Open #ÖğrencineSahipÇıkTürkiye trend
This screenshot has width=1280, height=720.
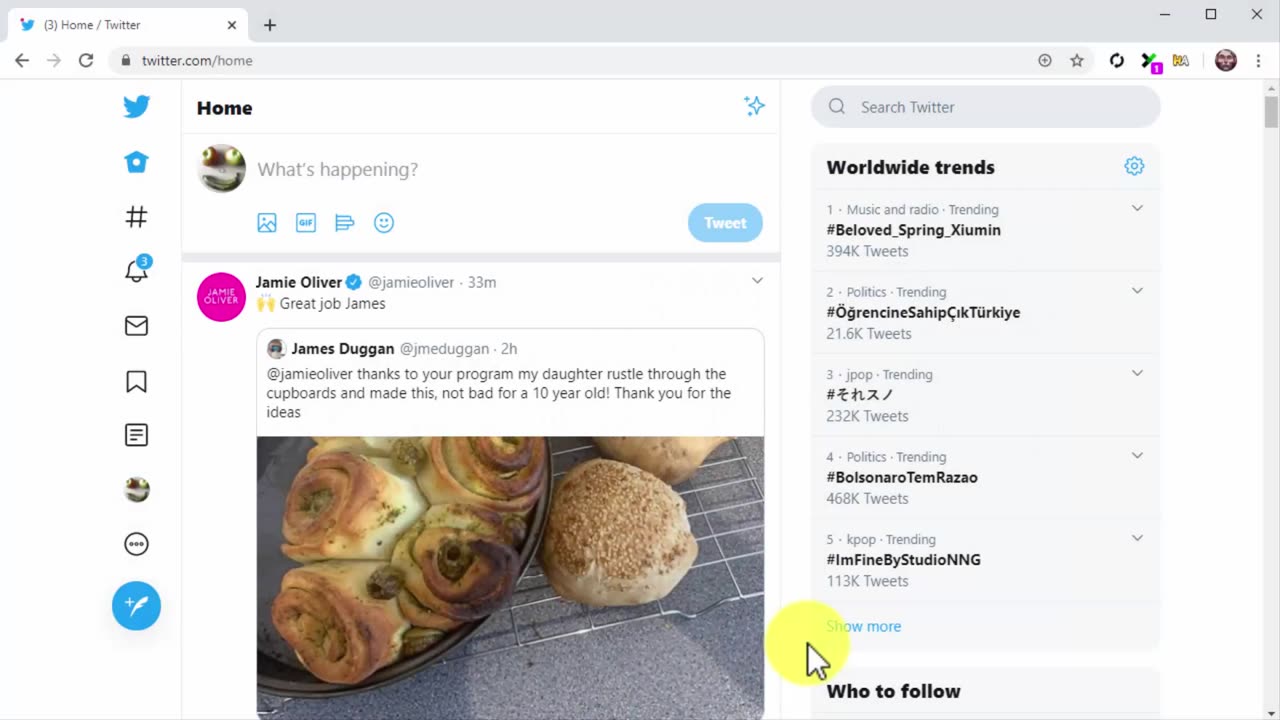[x=923, y=312]
